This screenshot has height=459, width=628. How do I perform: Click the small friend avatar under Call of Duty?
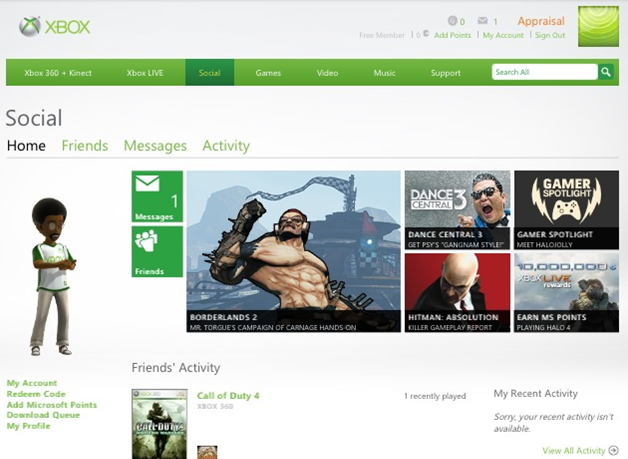(207, 452)
